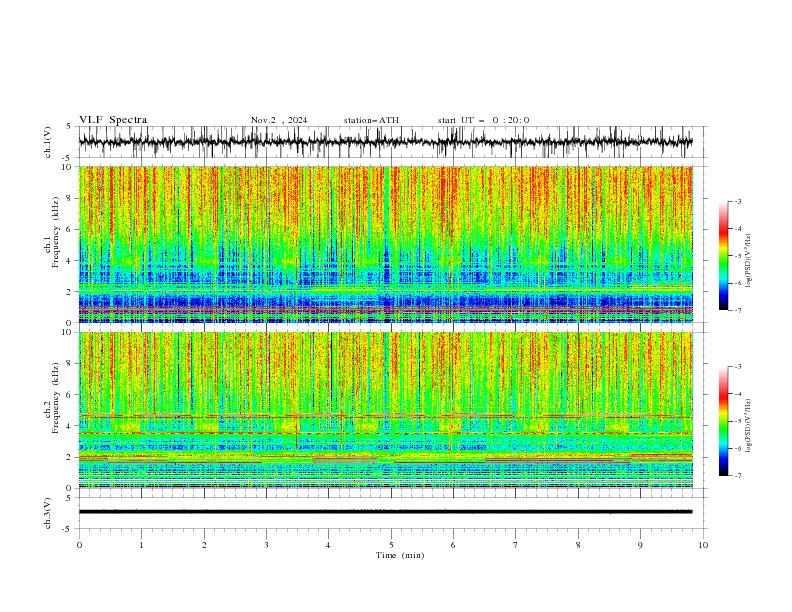Viewport: 792px width, 612px height.
Task: Select the date text "Nov.2 , 2024"
Action: tap(279, 120)
